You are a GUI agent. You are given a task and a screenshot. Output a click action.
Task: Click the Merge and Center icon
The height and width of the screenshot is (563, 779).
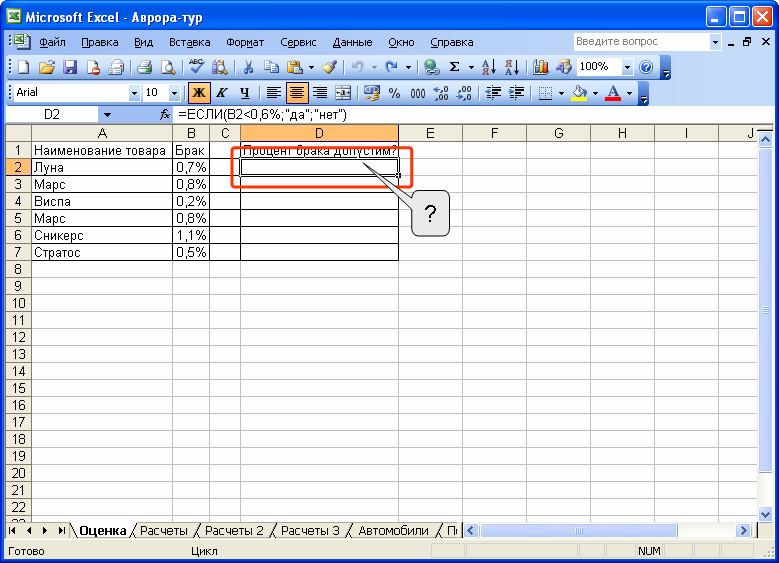point(343,93)
